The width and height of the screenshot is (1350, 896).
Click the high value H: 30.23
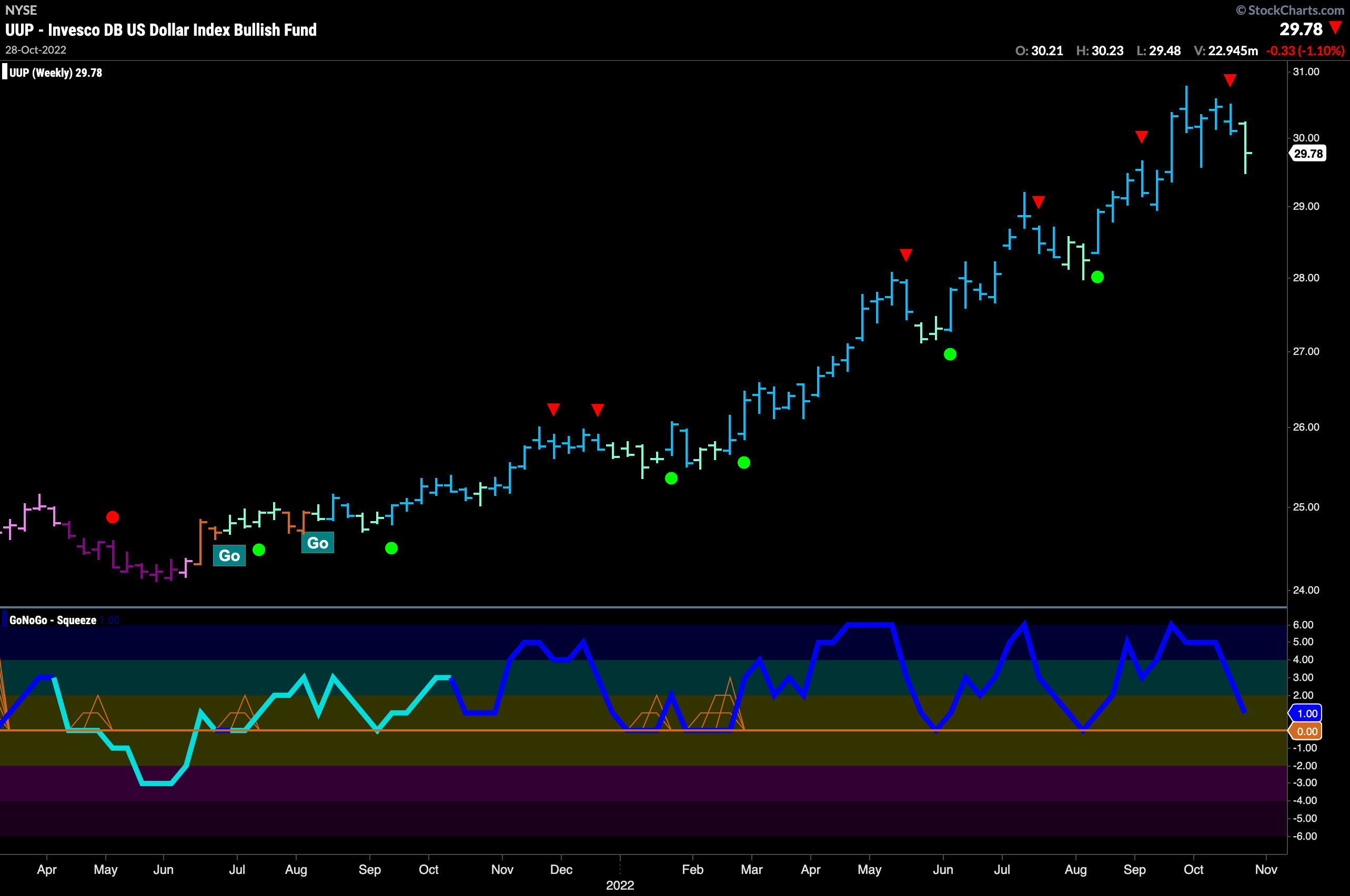click(x=1100, y=51)
